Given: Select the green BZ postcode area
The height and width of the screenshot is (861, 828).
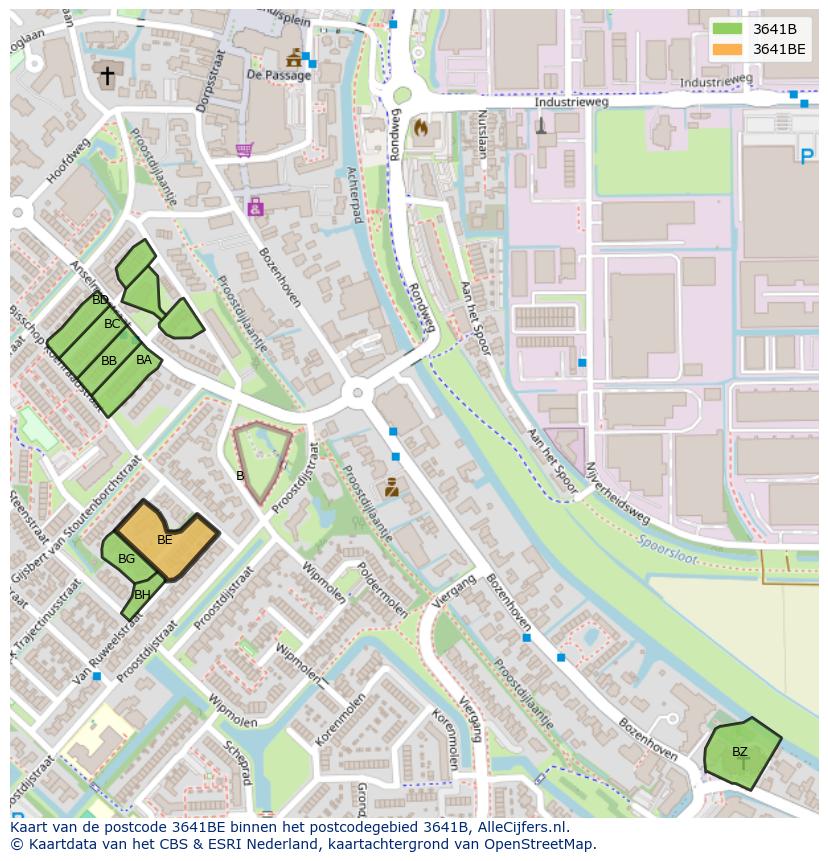Looking at the screenshot, I should (741, 752).
